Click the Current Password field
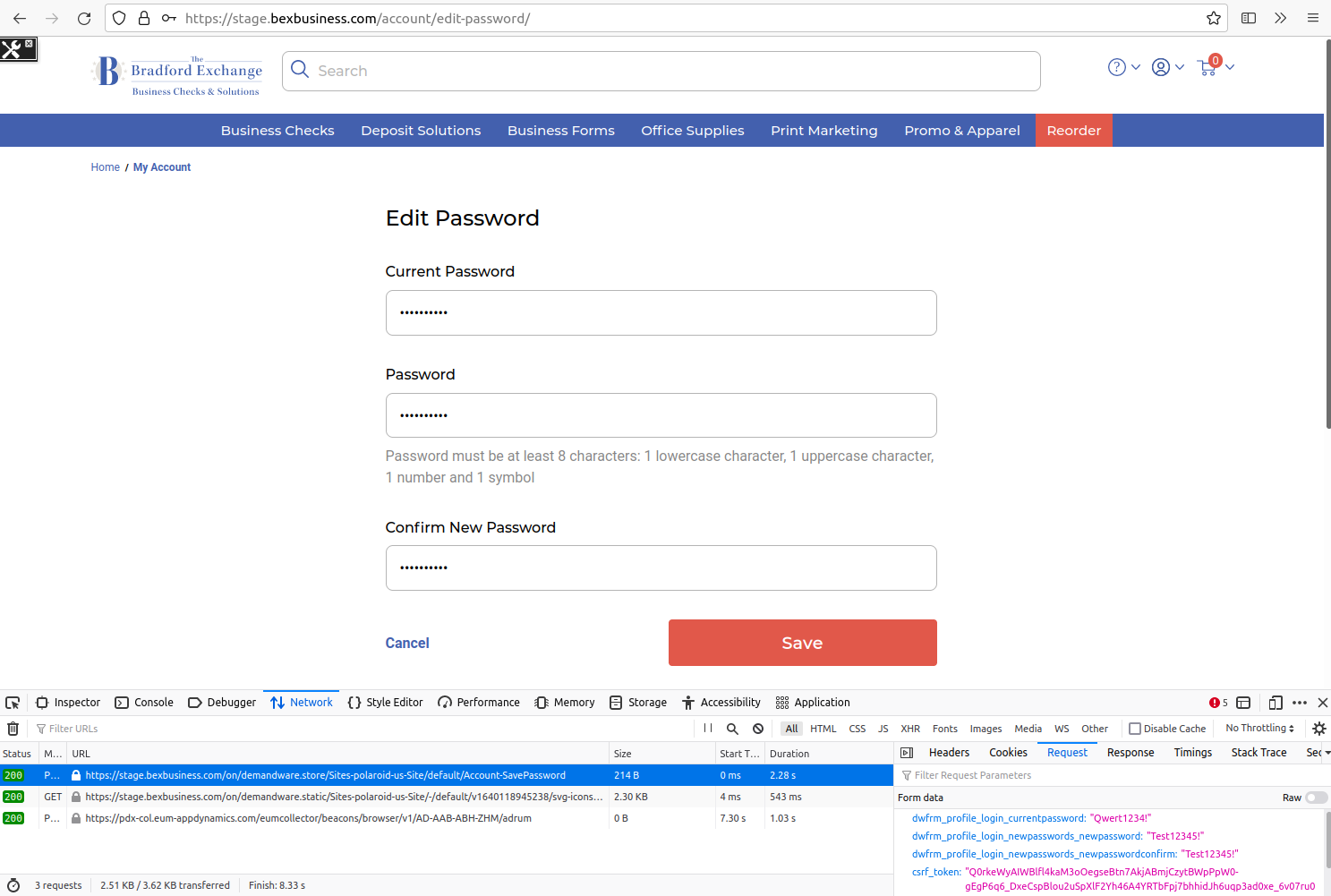This screenshot has height=896, width=1331. tap(661, 312)
